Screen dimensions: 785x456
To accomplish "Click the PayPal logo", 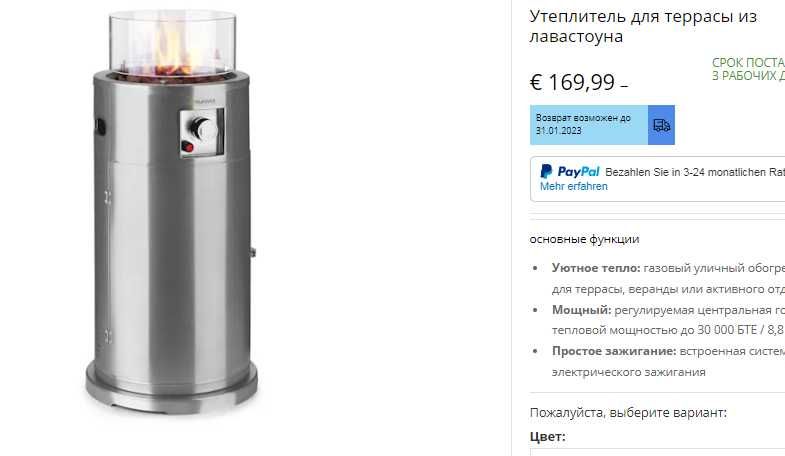I will pyautogui.click(x=570, y=172).
